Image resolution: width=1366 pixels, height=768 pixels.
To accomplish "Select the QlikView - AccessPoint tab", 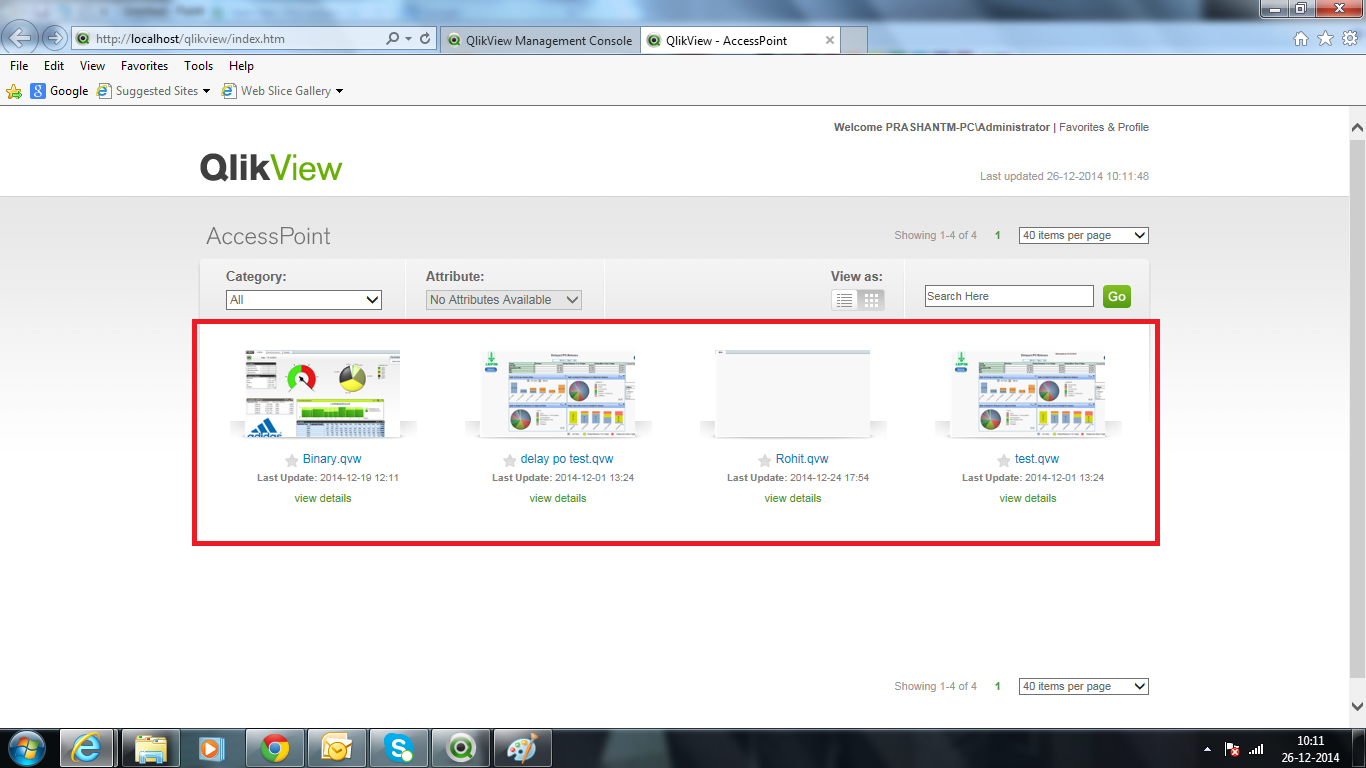I will 740,41.
